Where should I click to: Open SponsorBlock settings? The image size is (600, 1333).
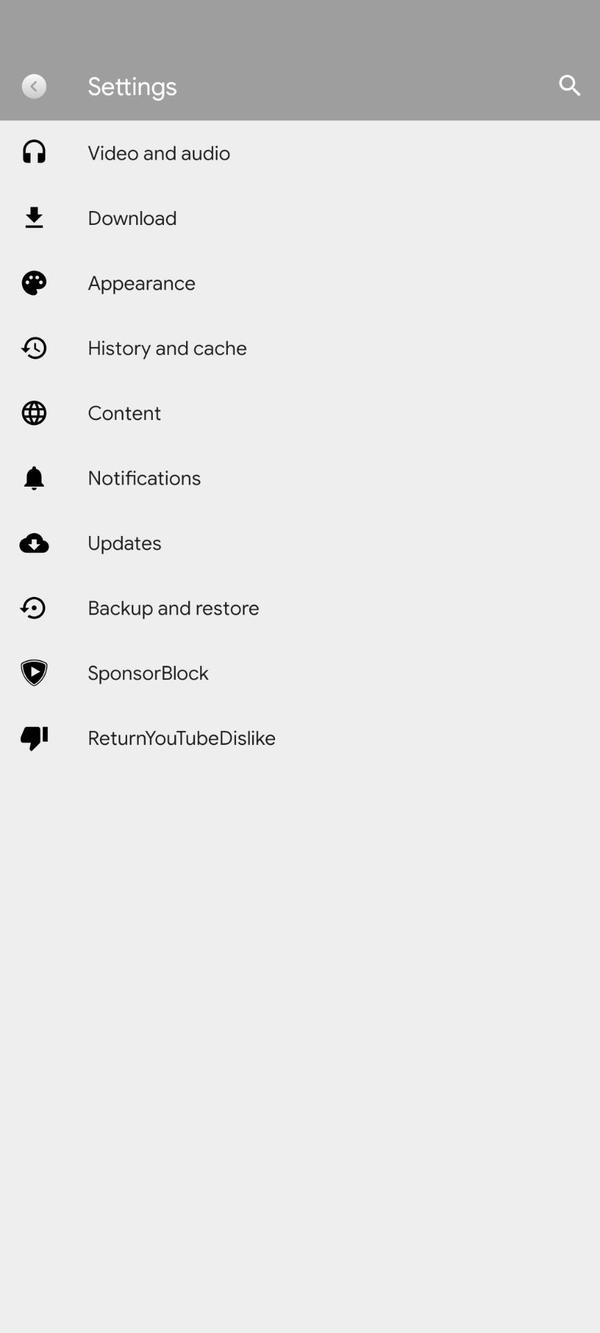point(147,672)
